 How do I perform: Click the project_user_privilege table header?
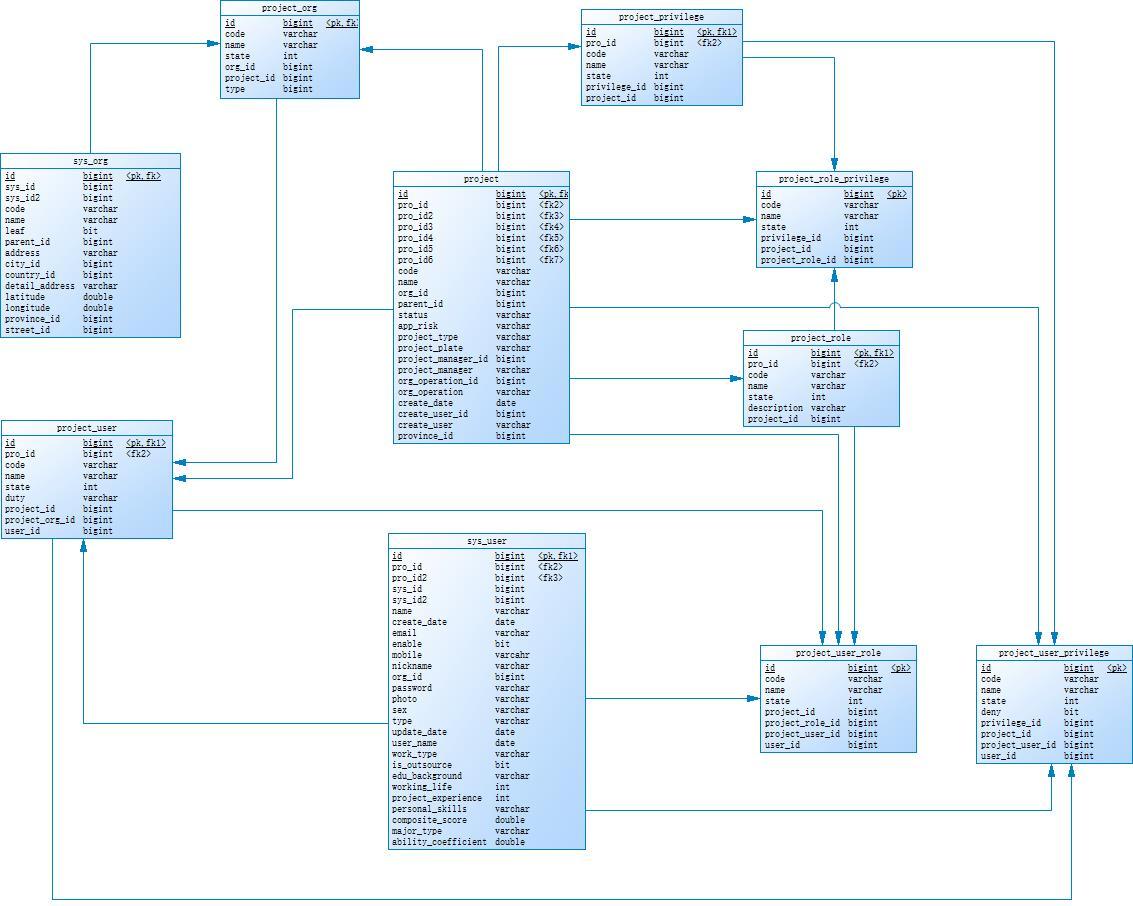point(1053,653)
